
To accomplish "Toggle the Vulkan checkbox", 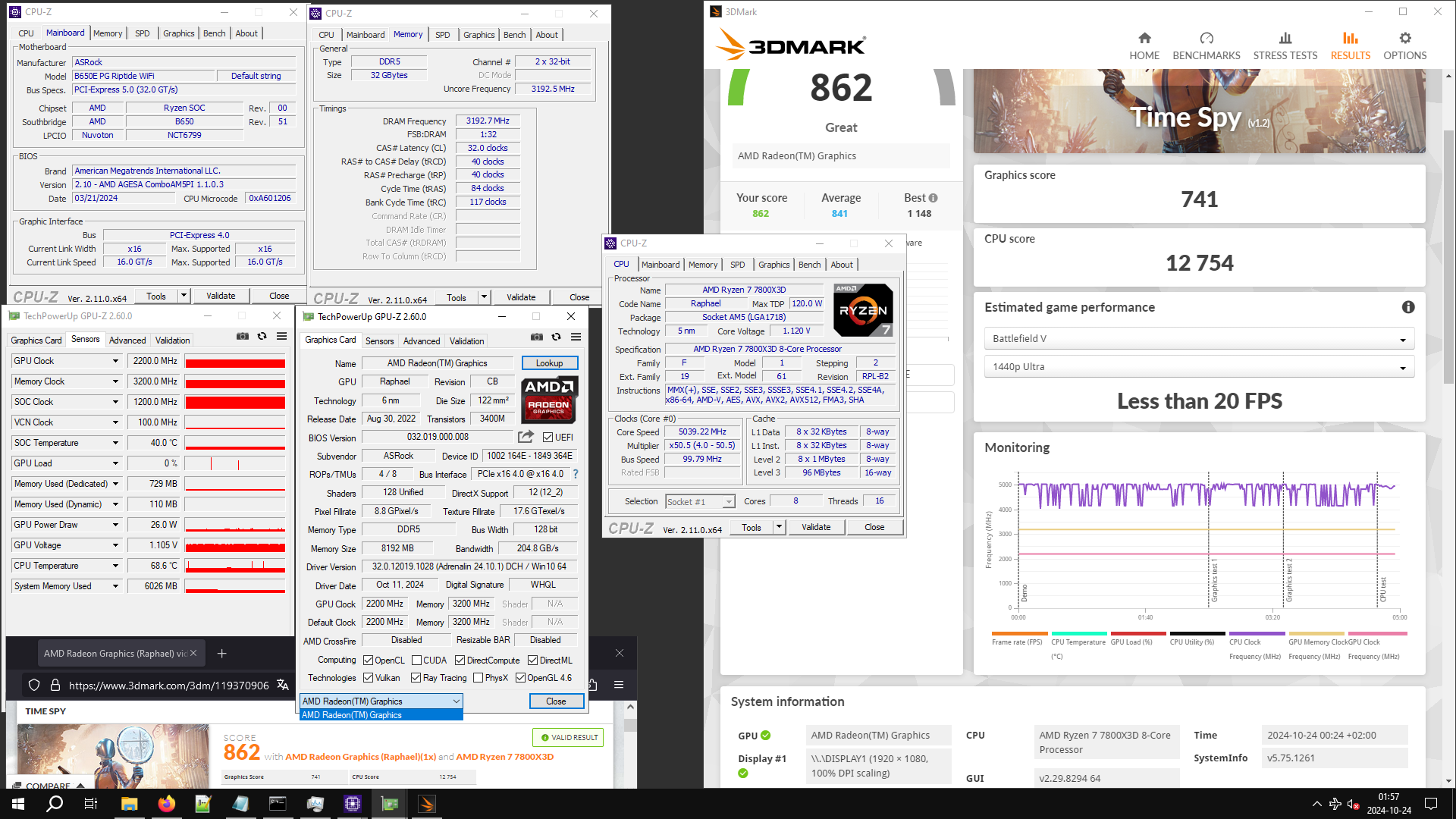I will [368, 678].
